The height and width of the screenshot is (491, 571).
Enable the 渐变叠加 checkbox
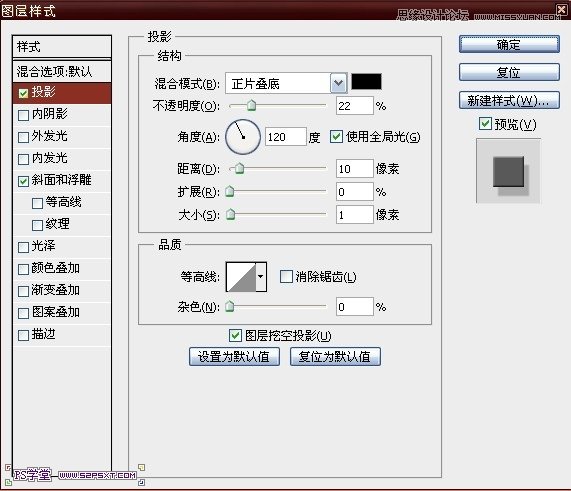point(23,291)
